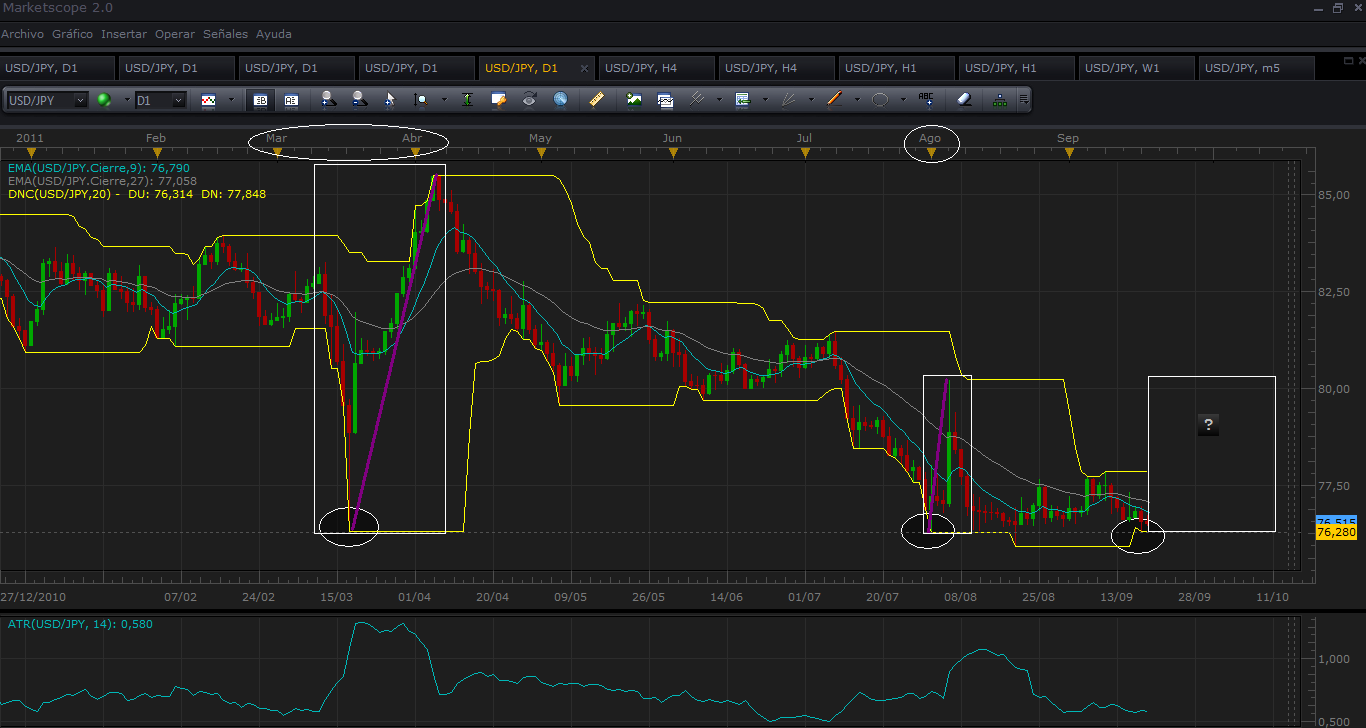1366x728 pixels.
Task: Click the EMA 27 indicator label 77,058
Action: click(102, 181)
